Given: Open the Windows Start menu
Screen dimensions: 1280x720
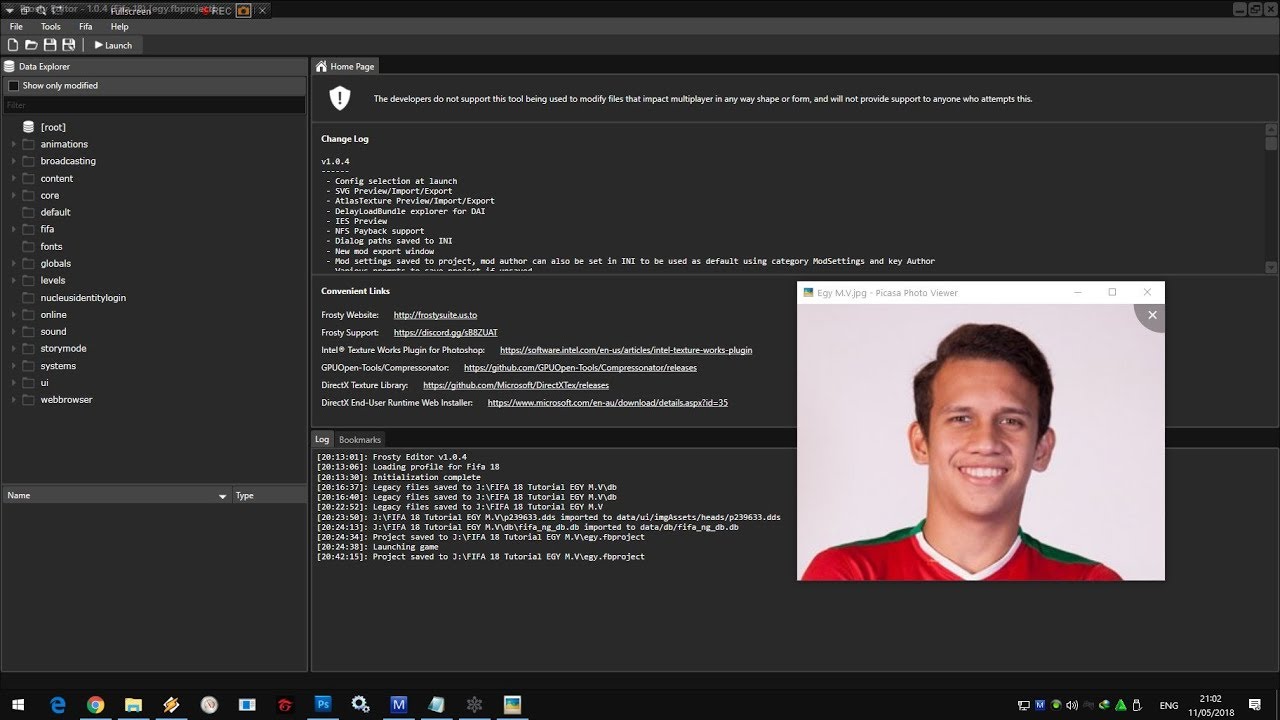Looking at the screenshot, I should tap(17, 704).
